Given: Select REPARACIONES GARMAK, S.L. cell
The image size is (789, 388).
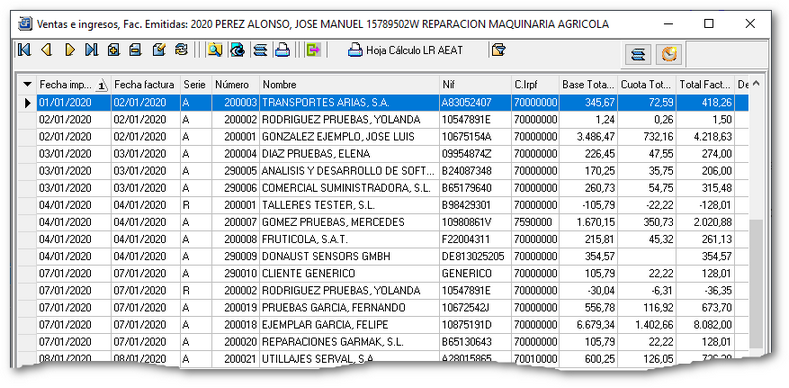Looking at the screenshot, I should click(x=349, y=342).
